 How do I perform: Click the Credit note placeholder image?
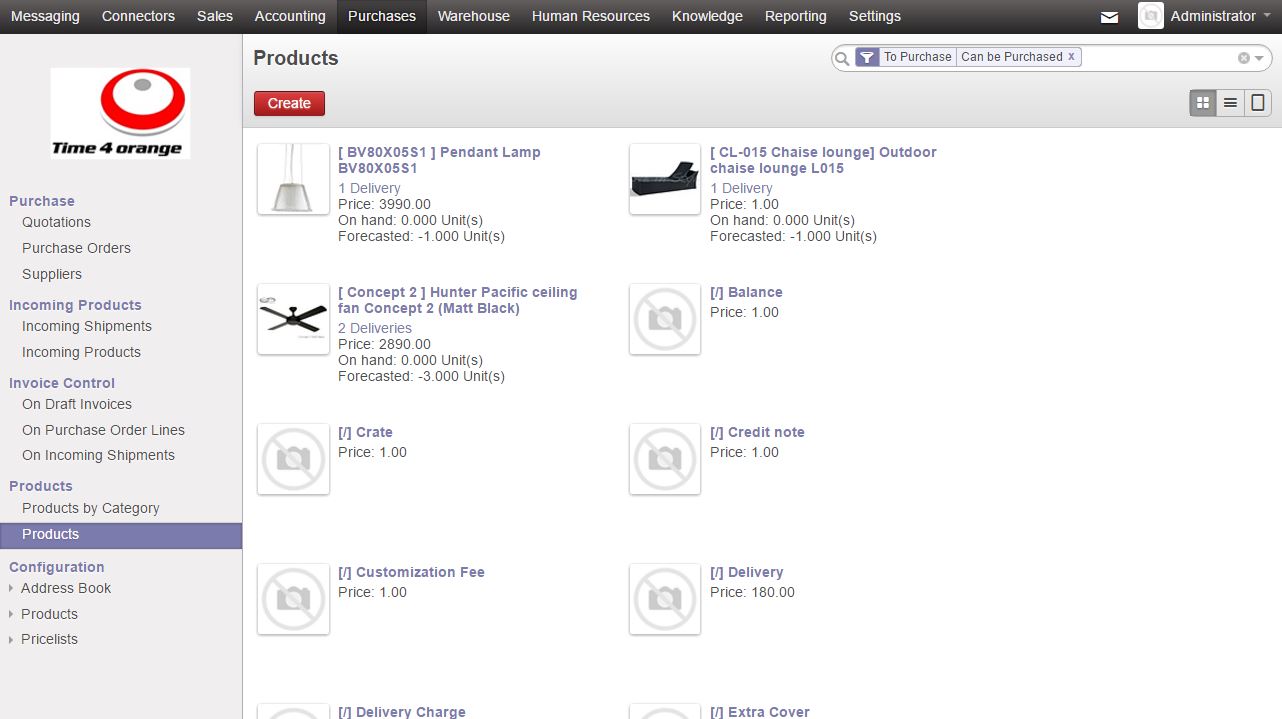tap(665, 459)
